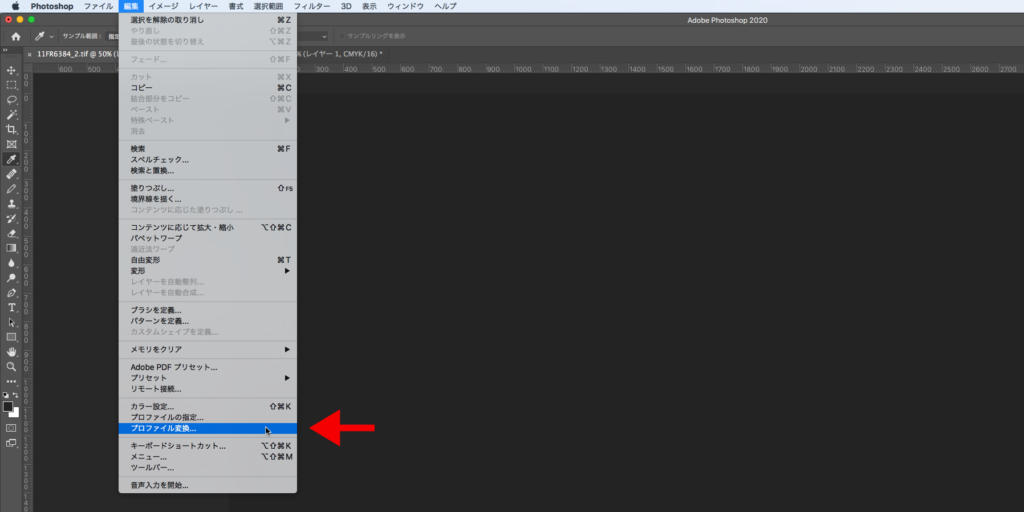The height and width of the screenshot is (512, 1024).
Task: Choose コピー from the edit menu
Action: (208, 88)
